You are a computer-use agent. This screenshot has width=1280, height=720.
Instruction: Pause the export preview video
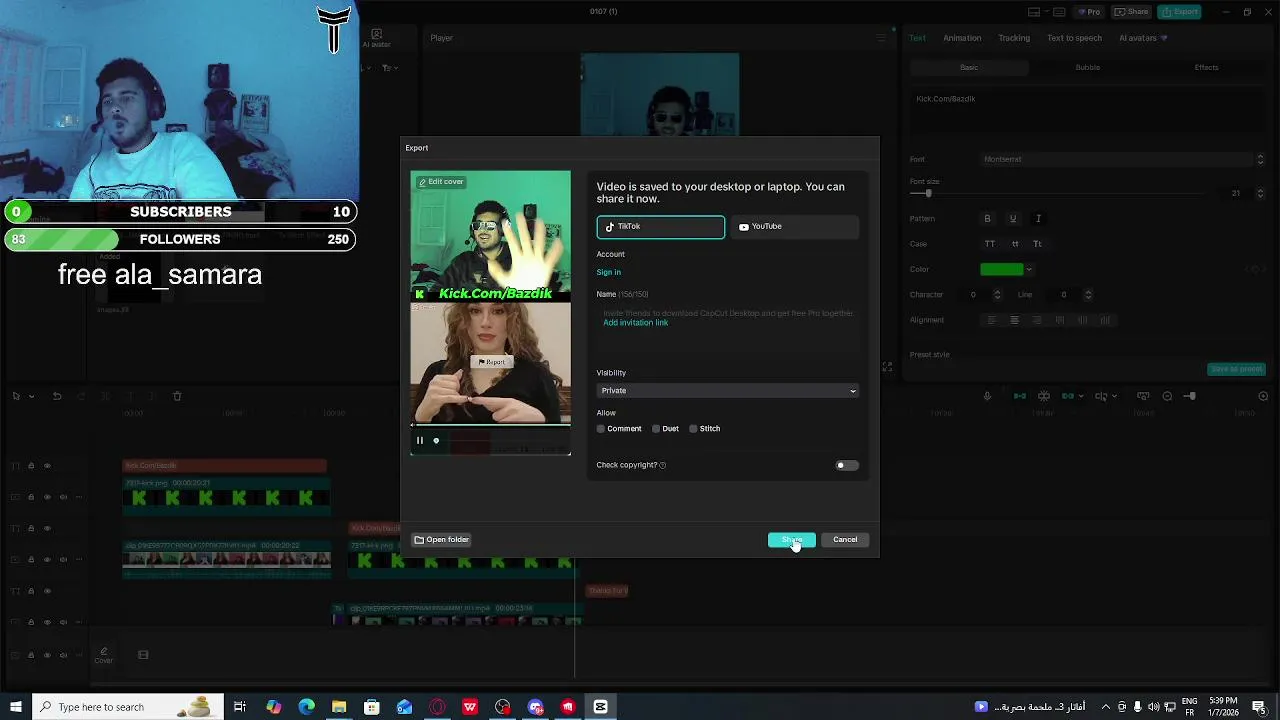tap(420, 440)
